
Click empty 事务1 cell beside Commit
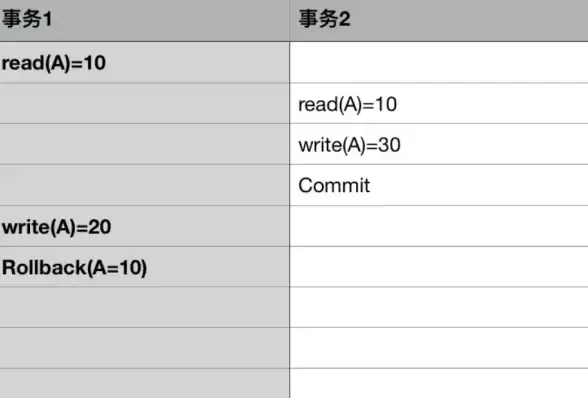[x=145, y=185]
